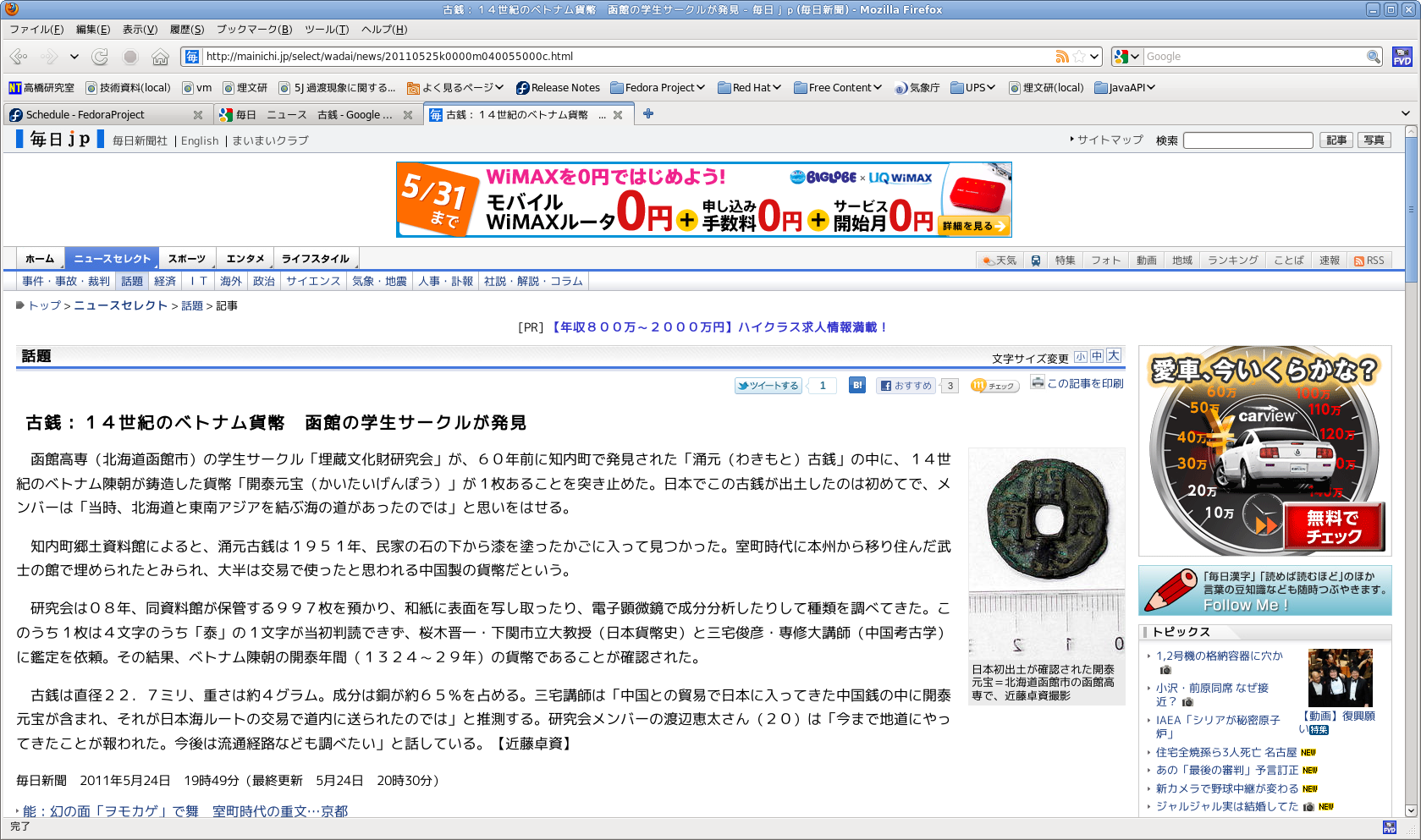The width and height of the screenshot is (1421, 840).
Task: Open the RSS feed link in site nav
Action: (x=1369, y=261)
